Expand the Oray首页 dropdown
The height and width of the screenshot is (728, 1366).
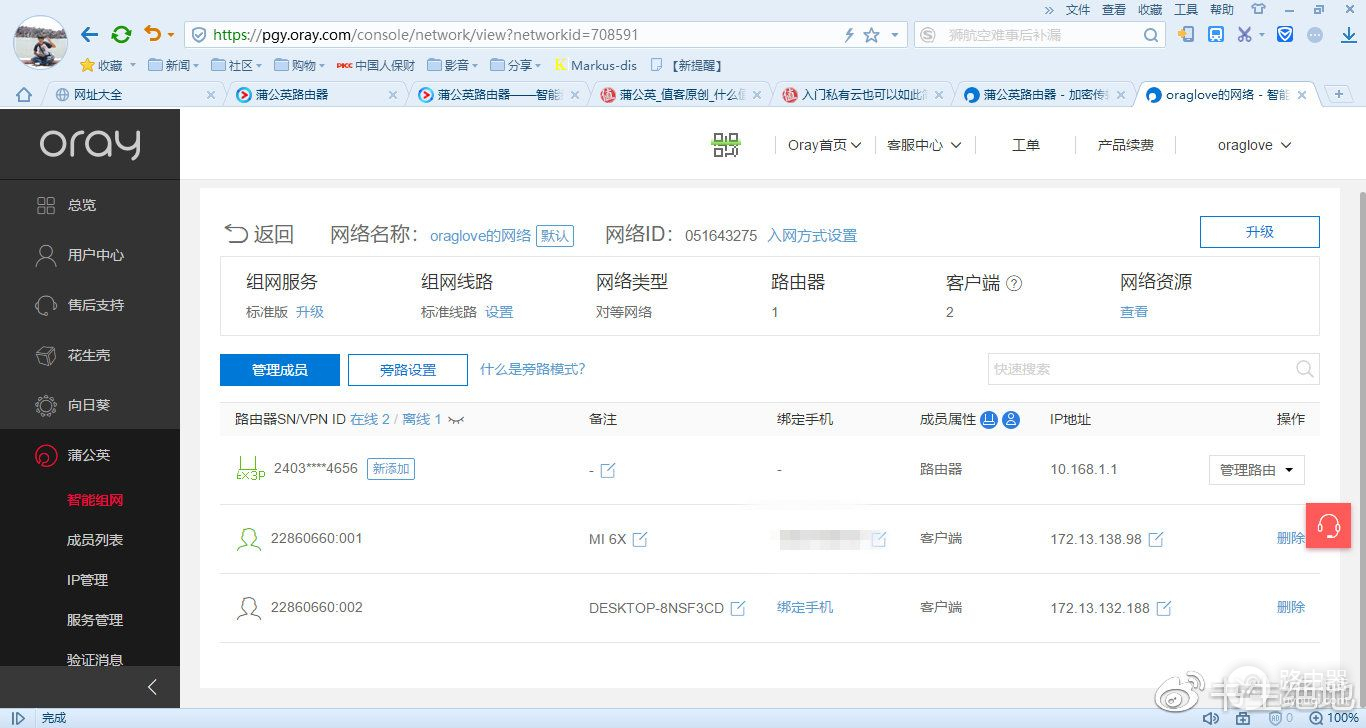pos(824,145)
